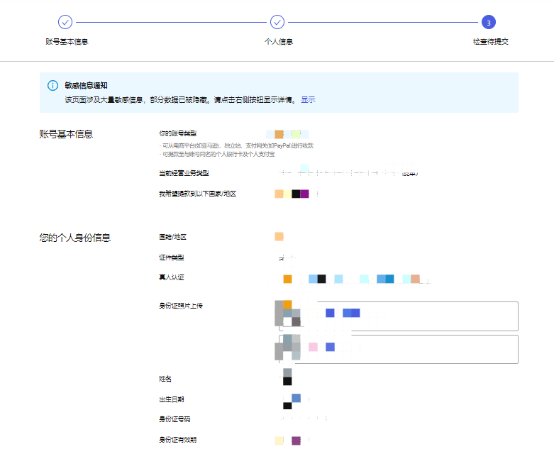Image resolution: width=554 pixels, height=449 pixels.
Task: Click the value next to 我希望提款到以下国家/地区
Action: coord(292,194)
